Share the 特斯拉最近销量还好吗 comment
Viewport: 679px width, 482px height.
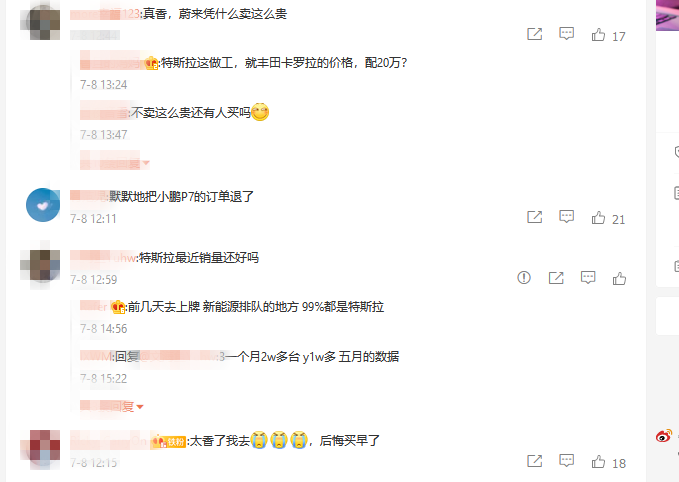[556, 278]
